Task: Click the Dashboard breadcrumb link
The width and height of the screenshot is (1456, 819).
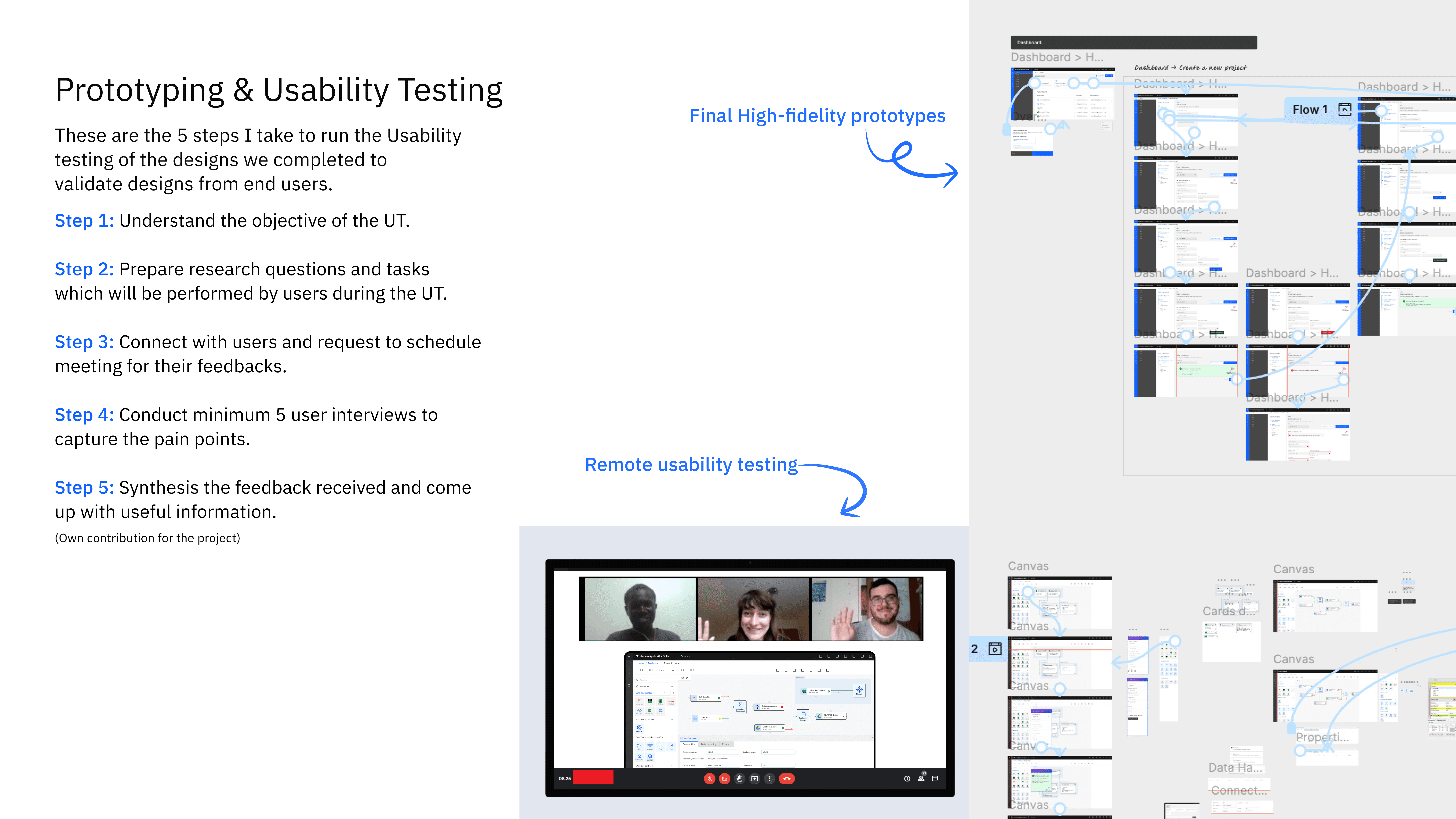Action: coord(654,664)
